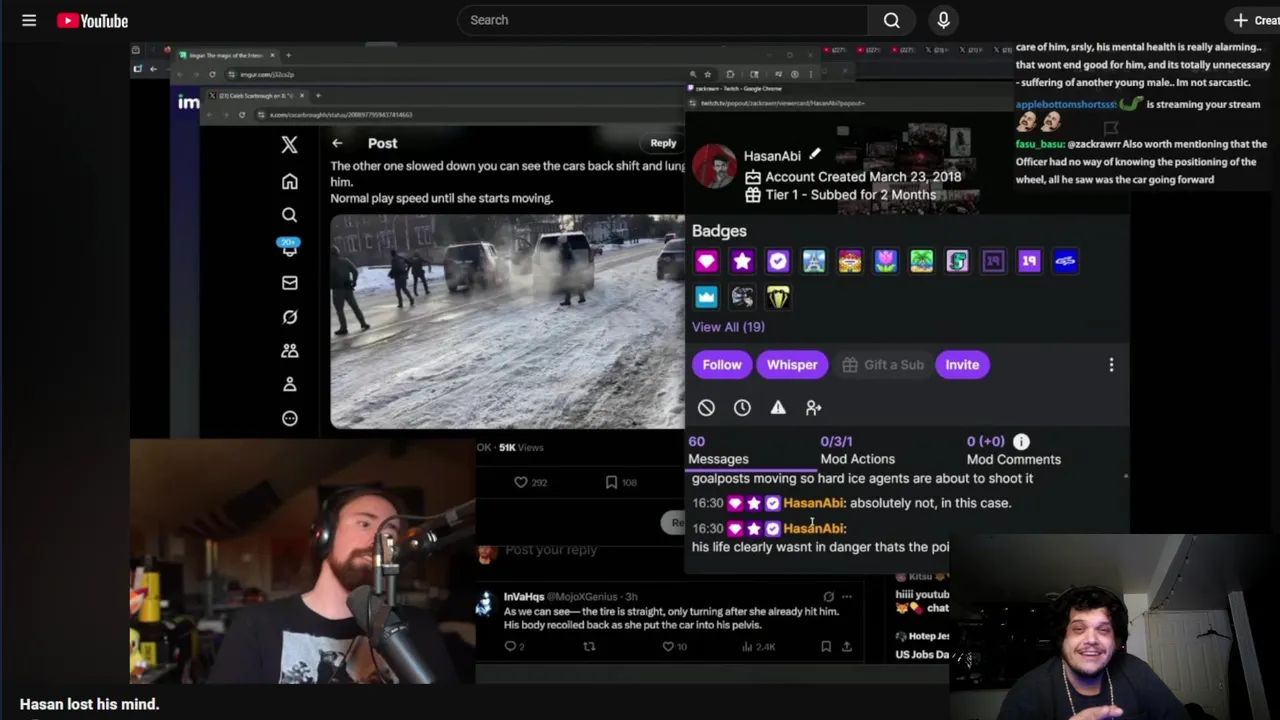Click the palm tree badge
1280x720 pixels.
(x=922, y=261)
